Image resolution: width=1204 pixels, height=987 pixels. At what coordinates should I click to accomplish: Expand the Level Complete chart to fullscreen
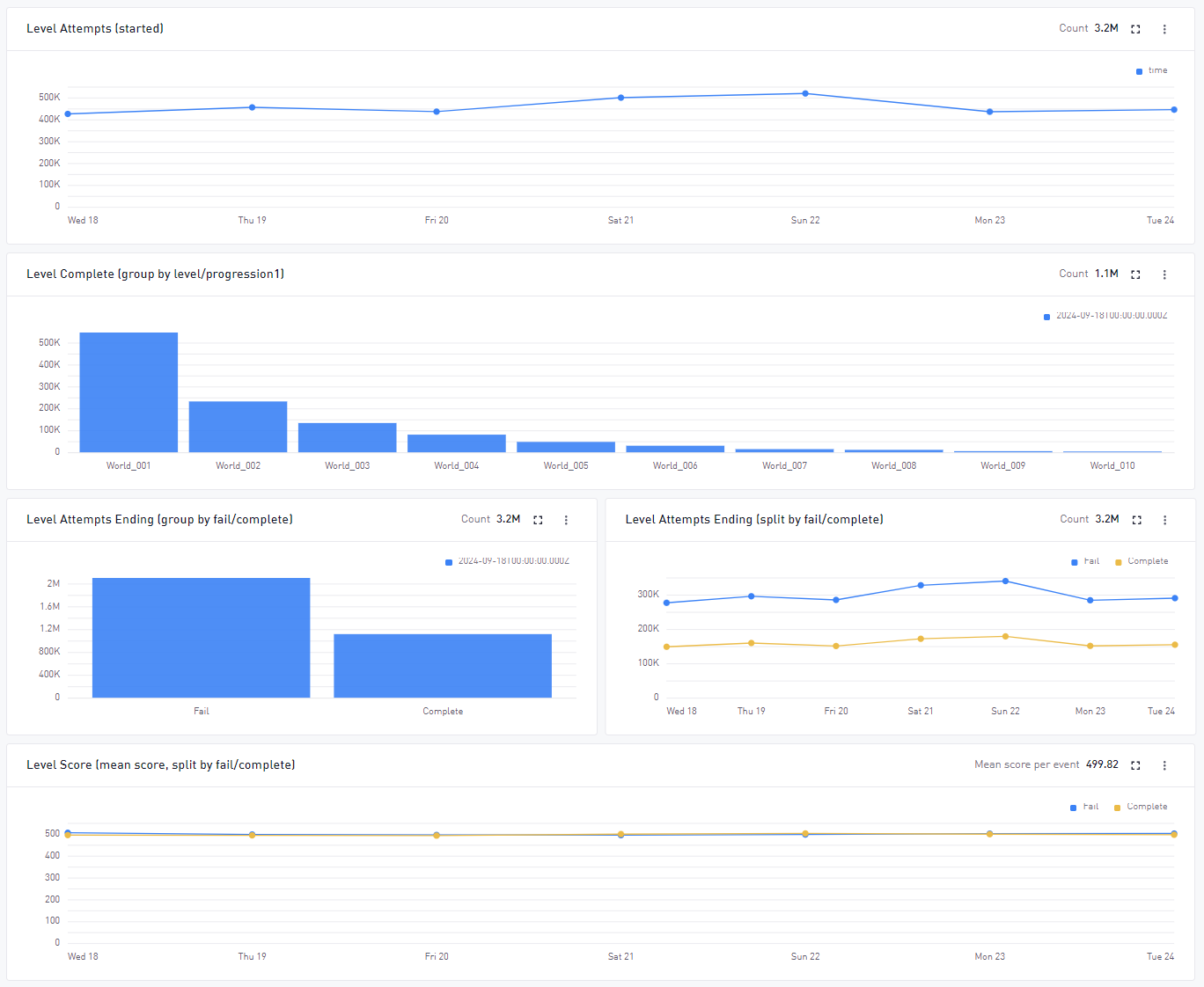click(x=1135, y=274)
